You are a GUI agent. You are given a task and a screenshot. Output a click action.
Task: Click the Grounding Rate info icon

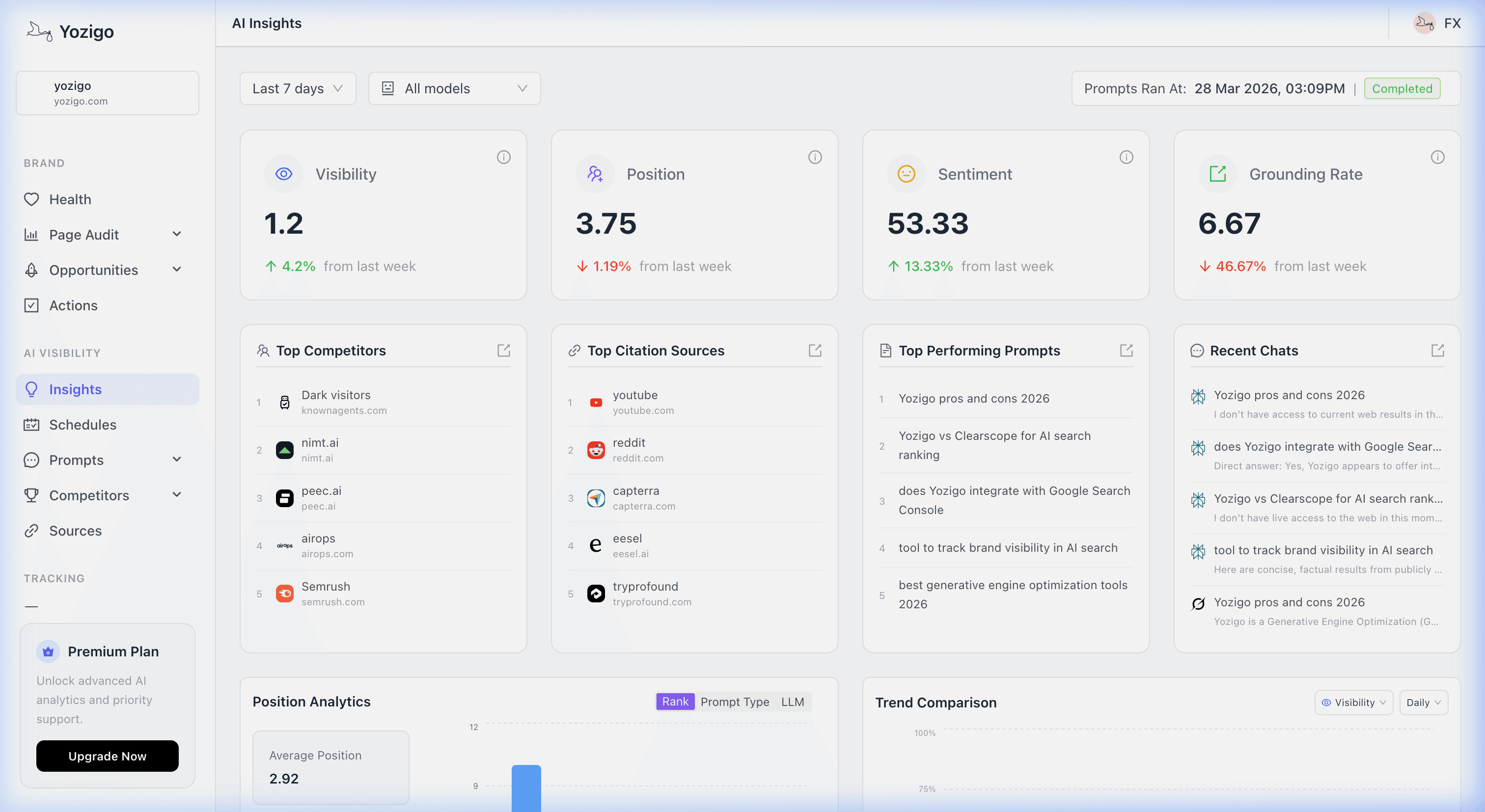tap(1437, 157)
